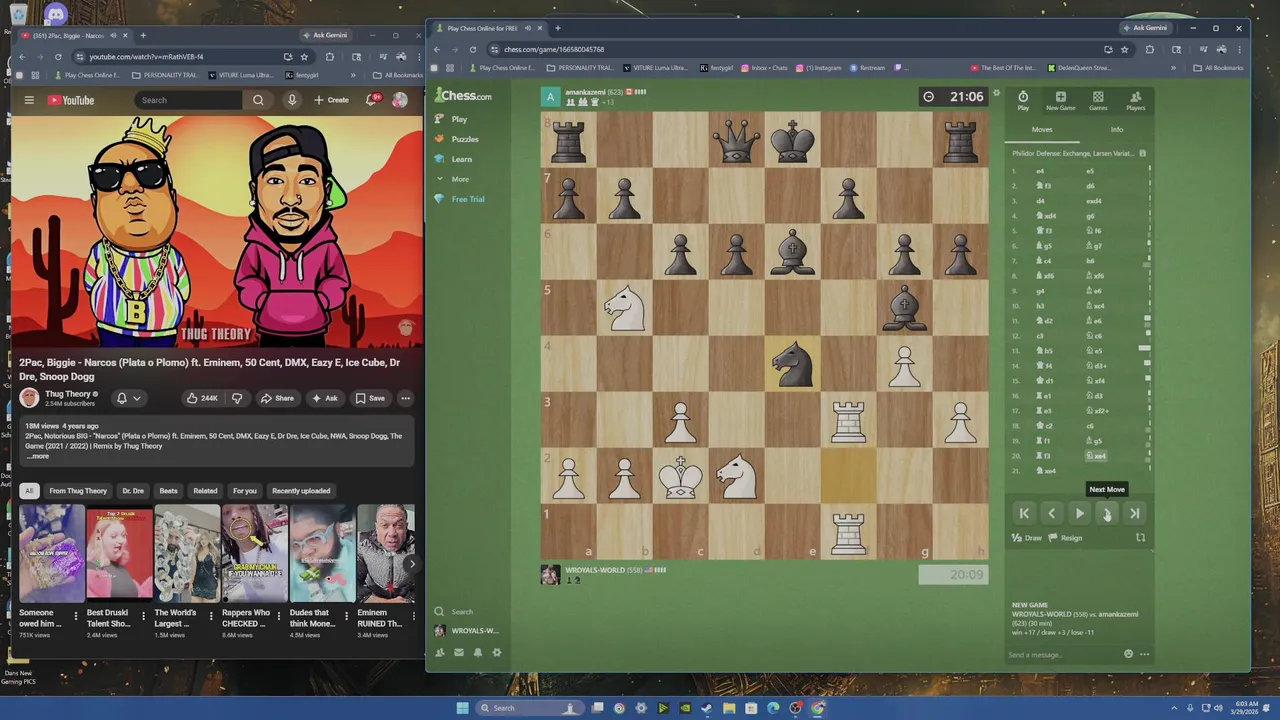This screenshot has height=720, width=1280.
Task: Jump to the first move of the game
Action: (x=1024, y=513)
